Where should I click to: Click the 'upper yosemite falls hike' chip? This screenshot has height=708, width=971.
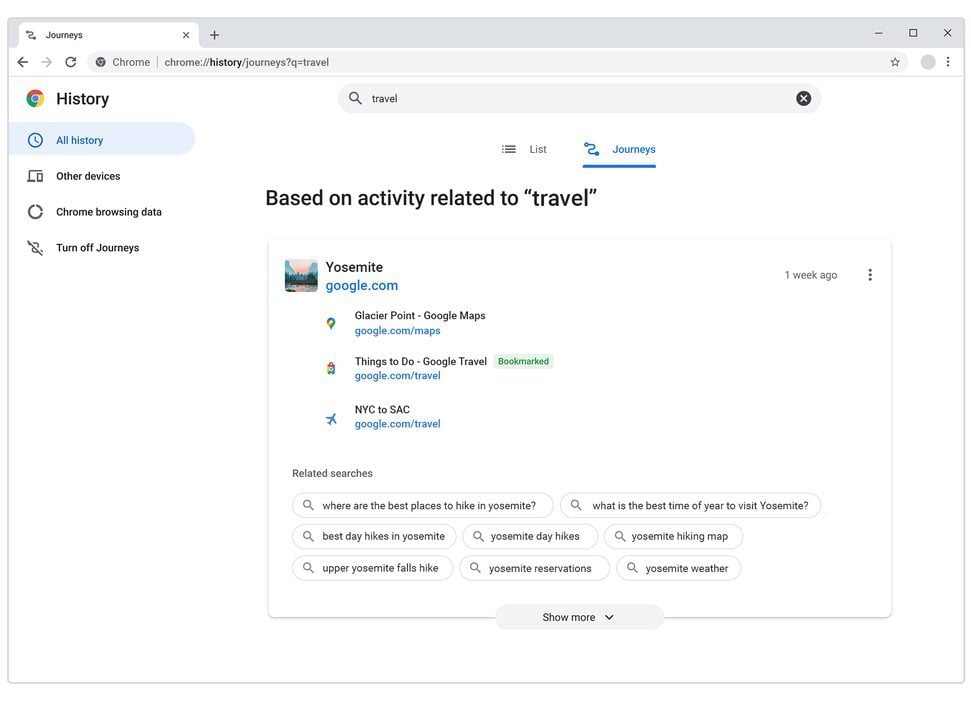(372, 568)
